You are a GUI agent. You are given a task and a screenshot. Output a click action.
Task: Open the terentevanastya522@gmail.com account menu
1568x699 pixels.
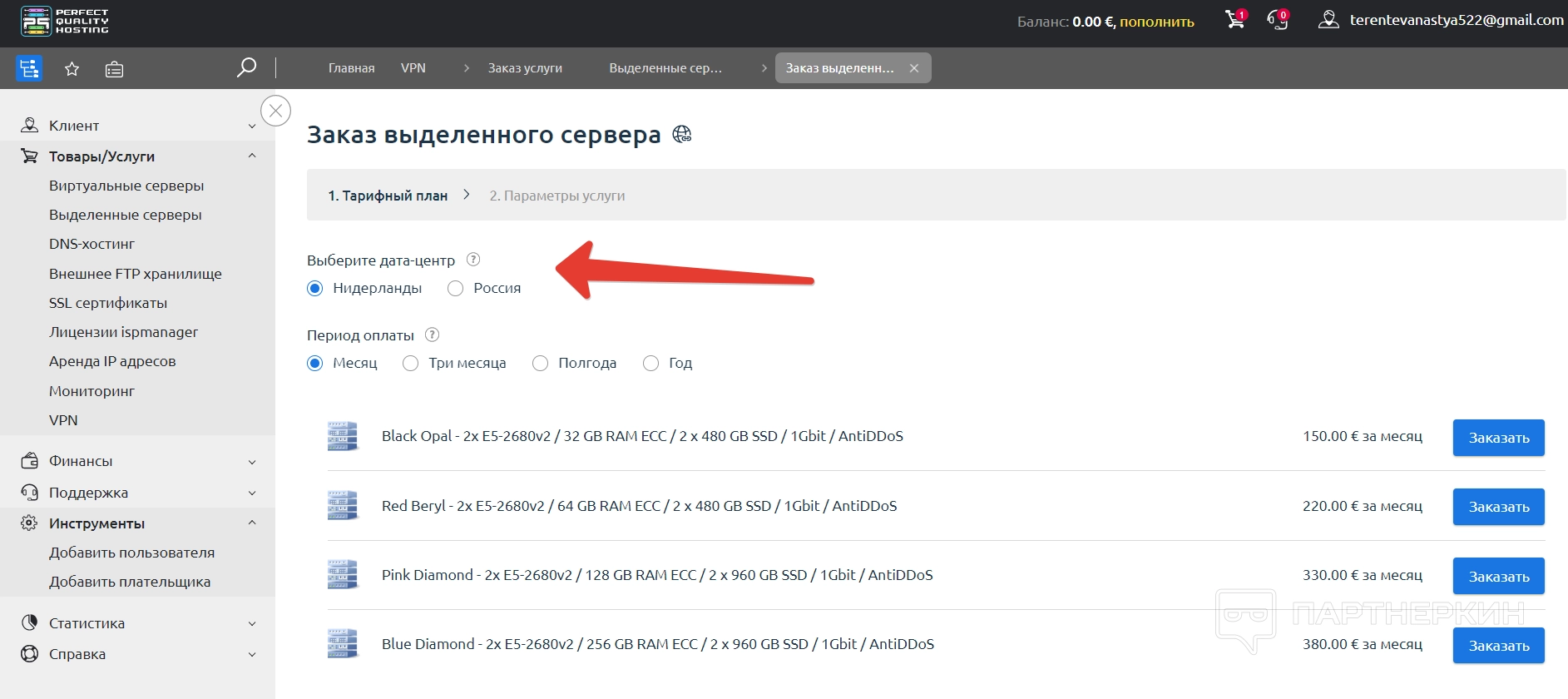tap(1457, 20)
